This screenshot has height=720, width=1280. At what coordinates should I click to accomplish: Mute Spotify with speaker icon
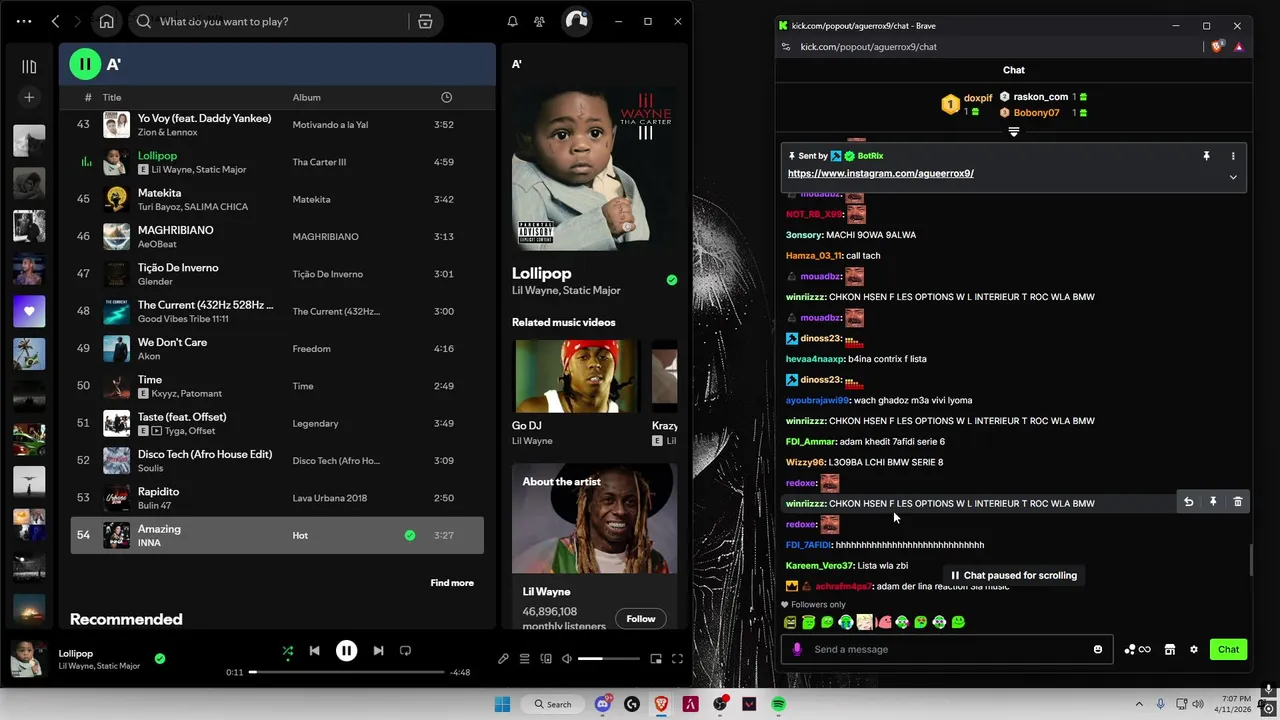tap(567, 659)
